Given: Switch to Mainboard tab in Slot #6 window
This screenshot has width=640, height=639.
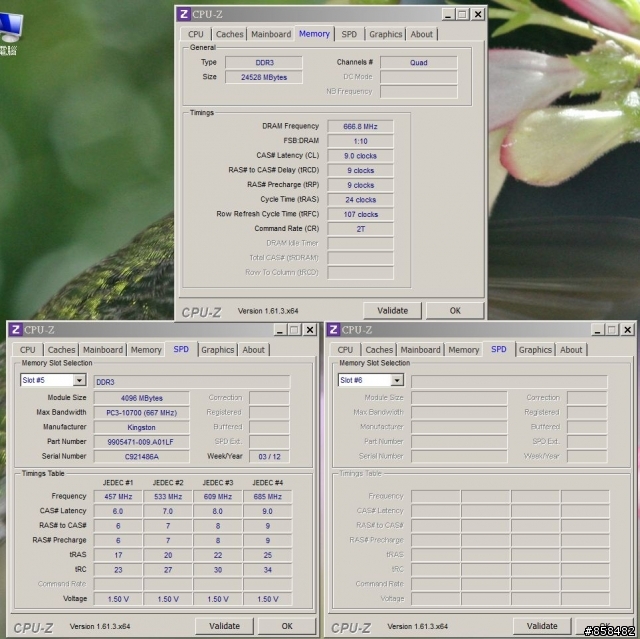Looking at the screenshot, I should [420, 350].
